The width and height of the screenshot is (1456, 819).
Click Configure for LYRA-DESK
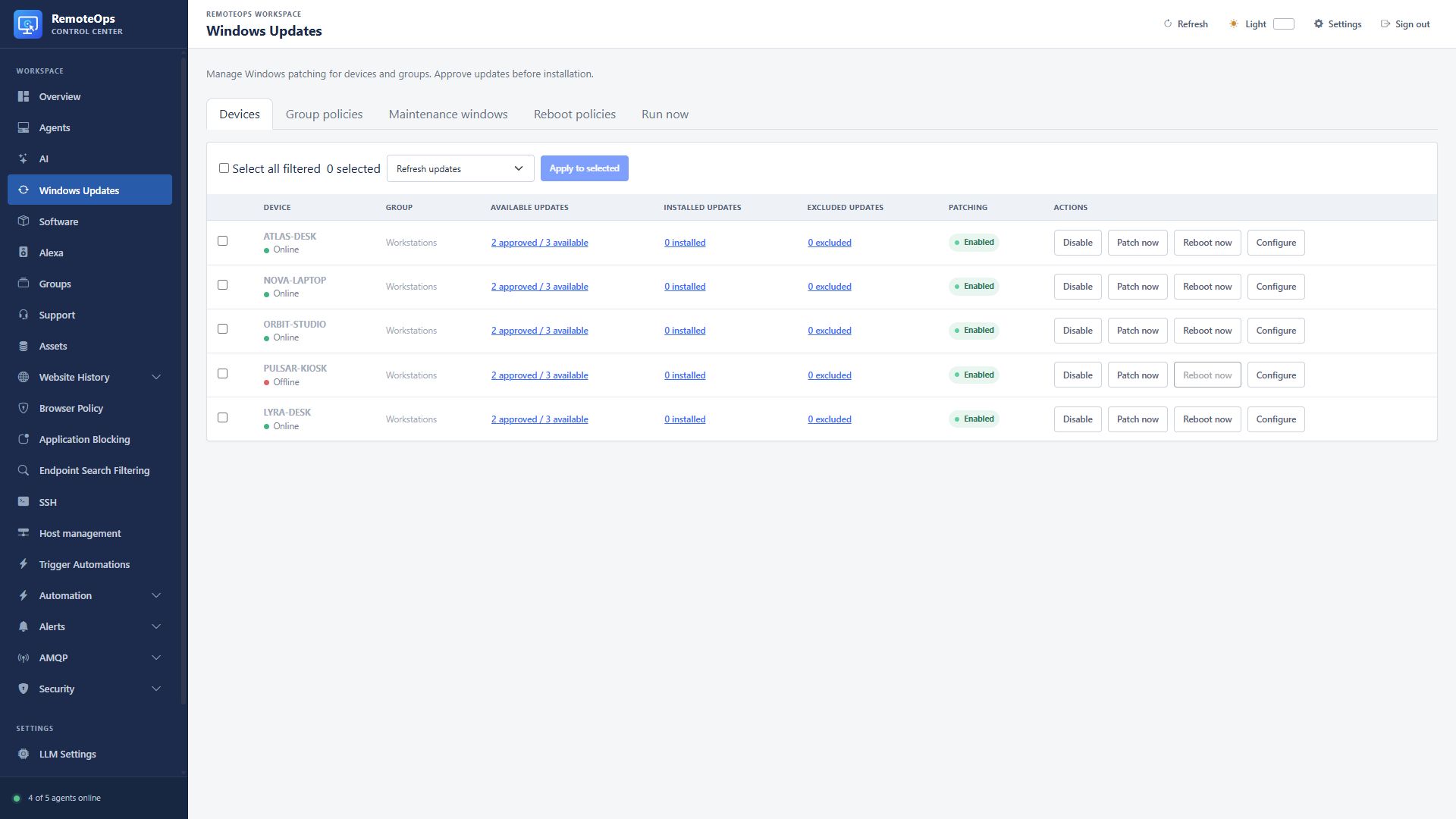[1276, 419]
